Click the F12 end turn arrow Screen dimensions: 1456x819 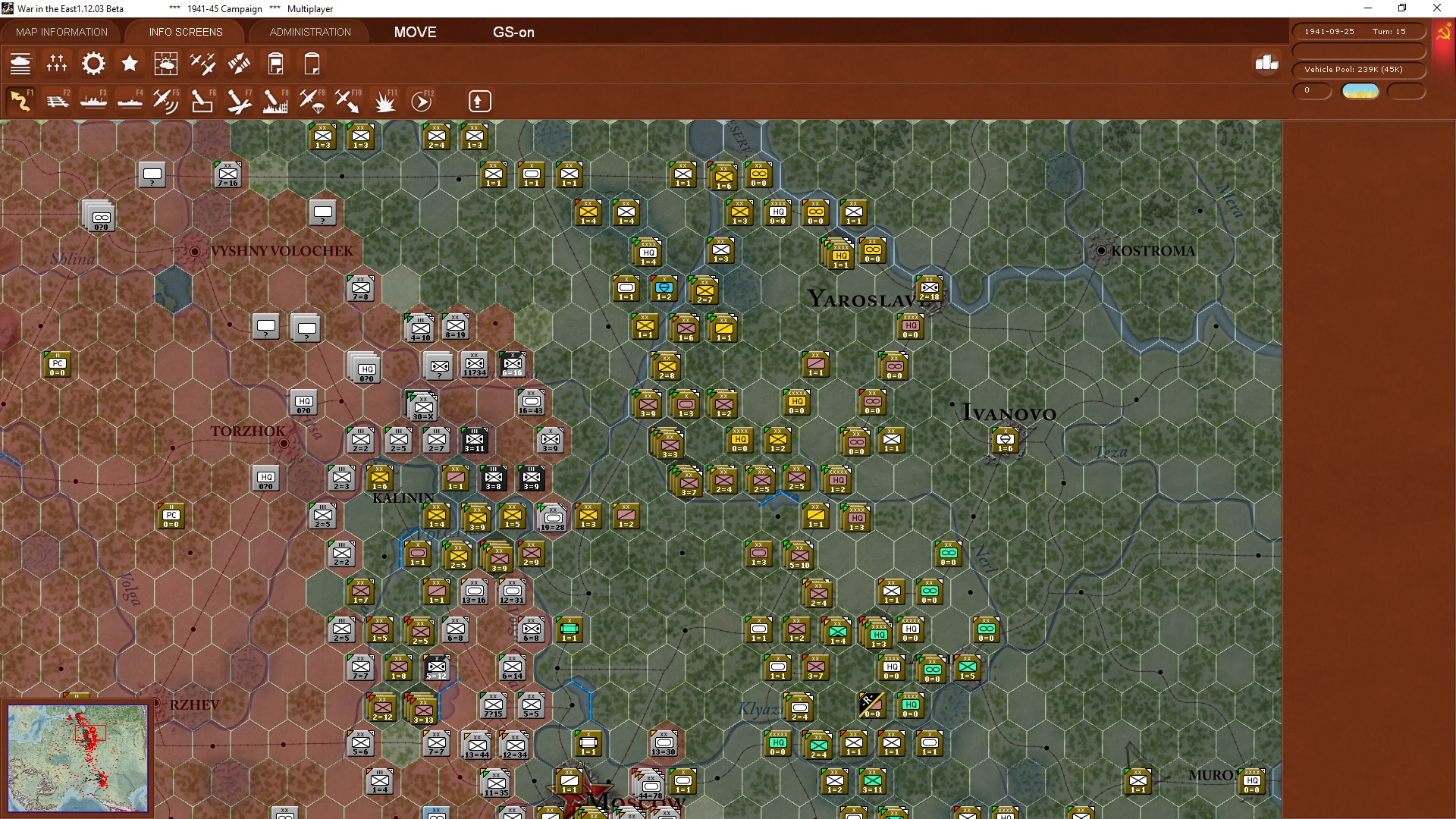click(x=422, y=101)
